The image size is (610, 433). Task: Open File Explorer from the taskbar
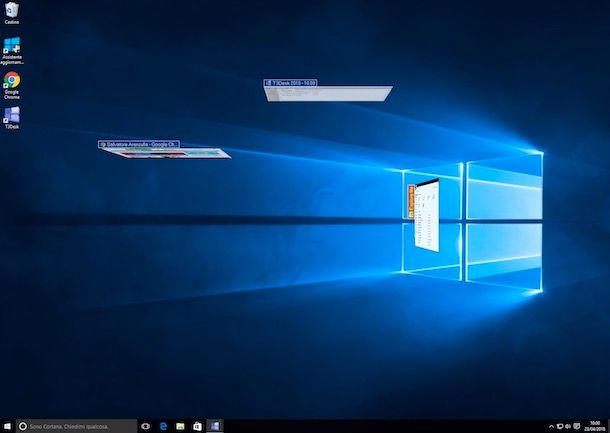click(x=180, y=426)
